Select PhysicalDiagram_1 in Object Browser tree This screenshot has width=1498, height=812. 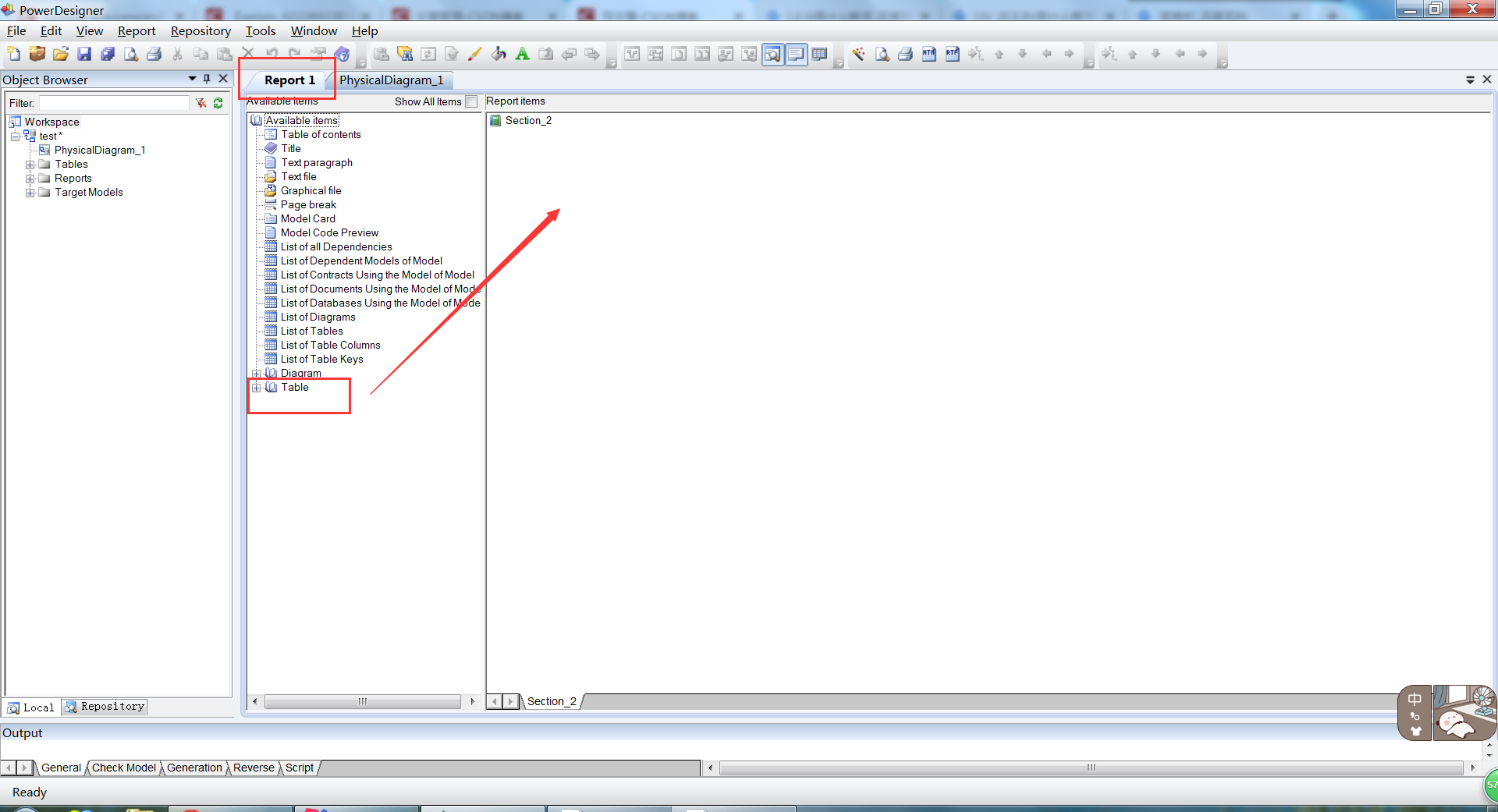(100, 151)
